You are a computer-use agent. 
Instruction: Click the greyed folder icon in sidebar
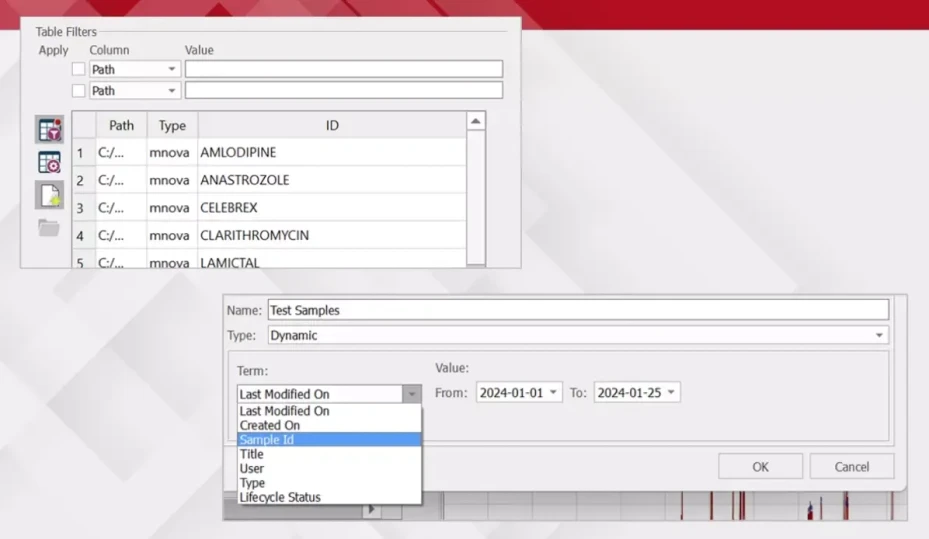pyautogui.click(x=49, y=227)
